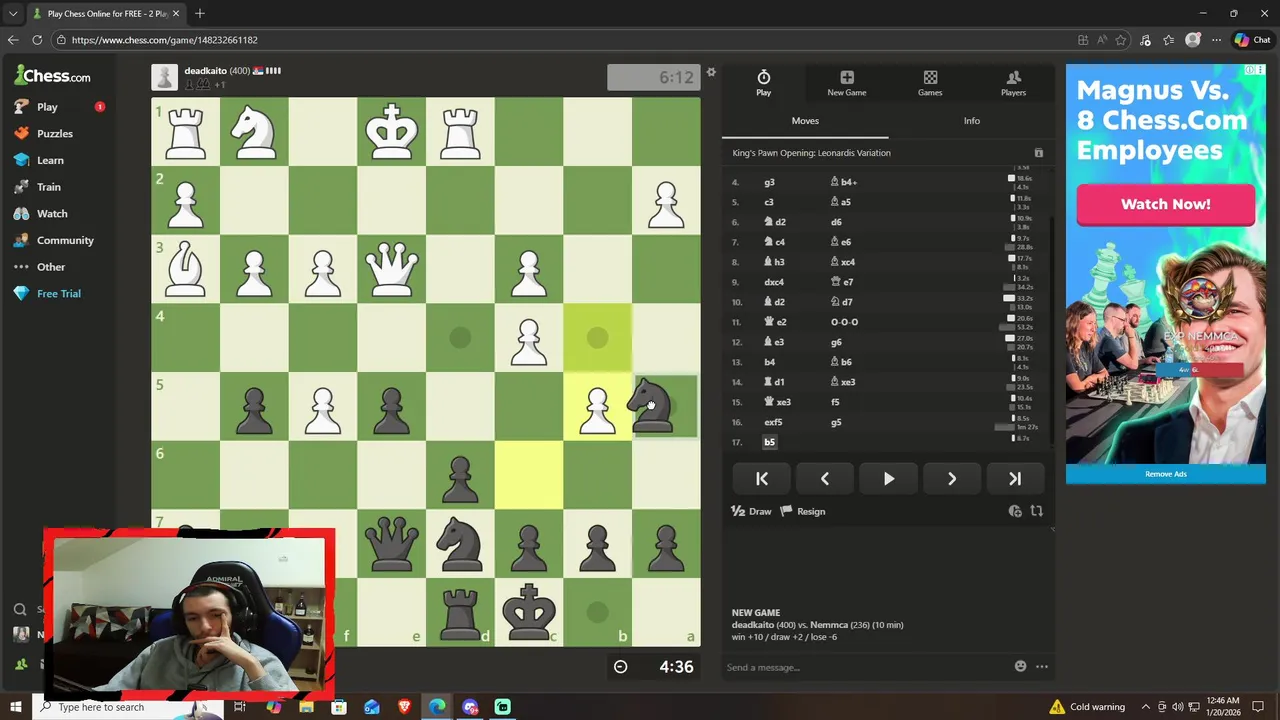
Task: Open the Copilot Chat button
Action: tap(1252, 40)
